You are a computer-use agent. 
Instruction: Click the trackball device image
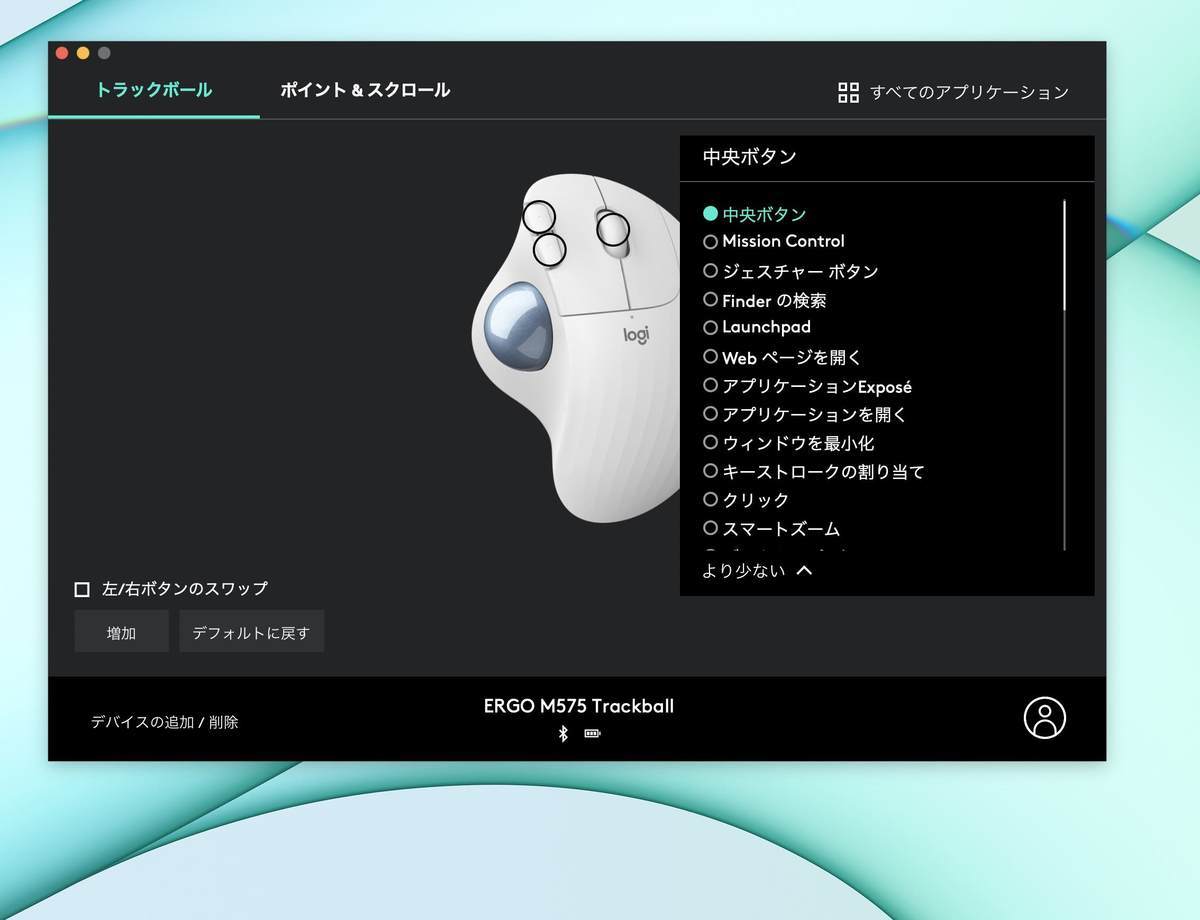(575, 348)
